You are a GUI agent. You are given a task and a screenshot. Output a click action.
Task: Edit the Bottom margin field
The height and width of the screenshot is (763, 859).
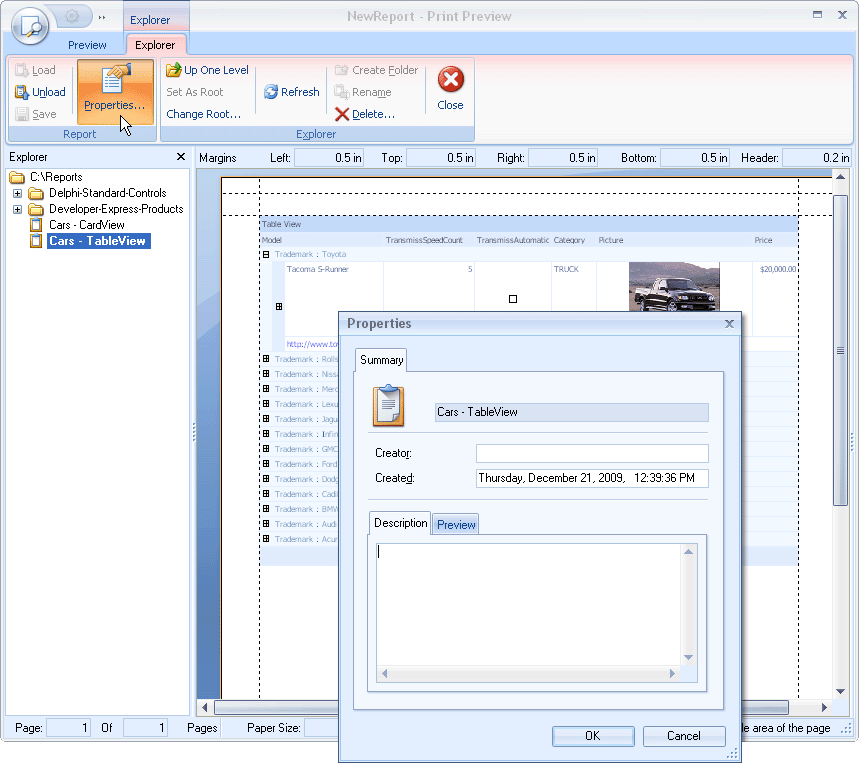tap(694, 158)
